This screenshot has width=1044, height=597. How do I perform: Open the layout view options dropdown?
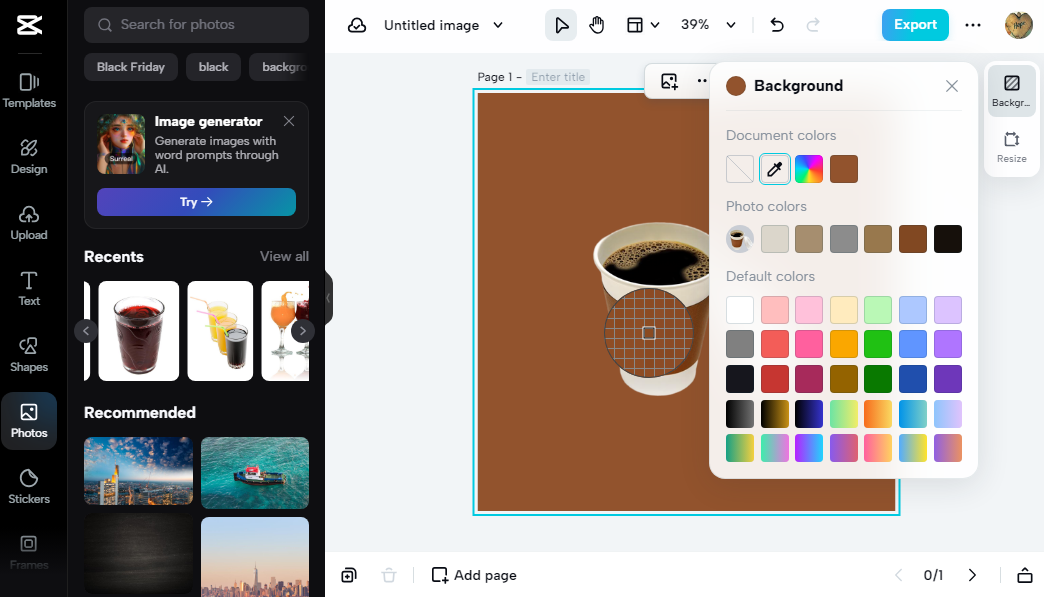(x=643, y=25)
